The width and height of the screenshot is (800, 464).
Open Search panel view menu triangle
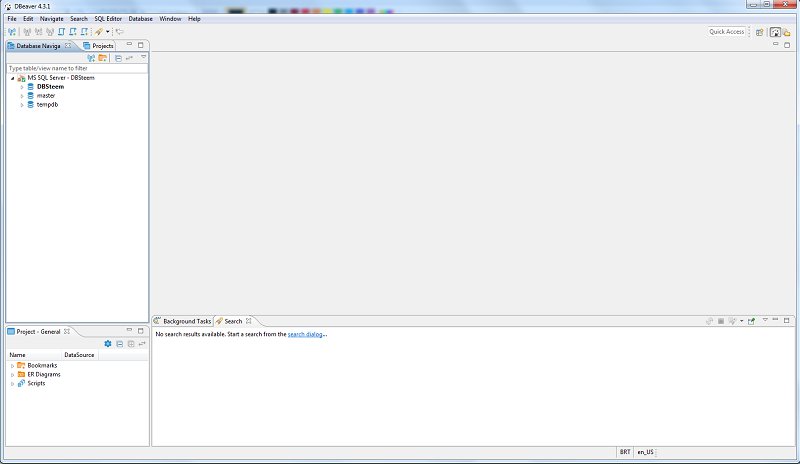(765, 320)
